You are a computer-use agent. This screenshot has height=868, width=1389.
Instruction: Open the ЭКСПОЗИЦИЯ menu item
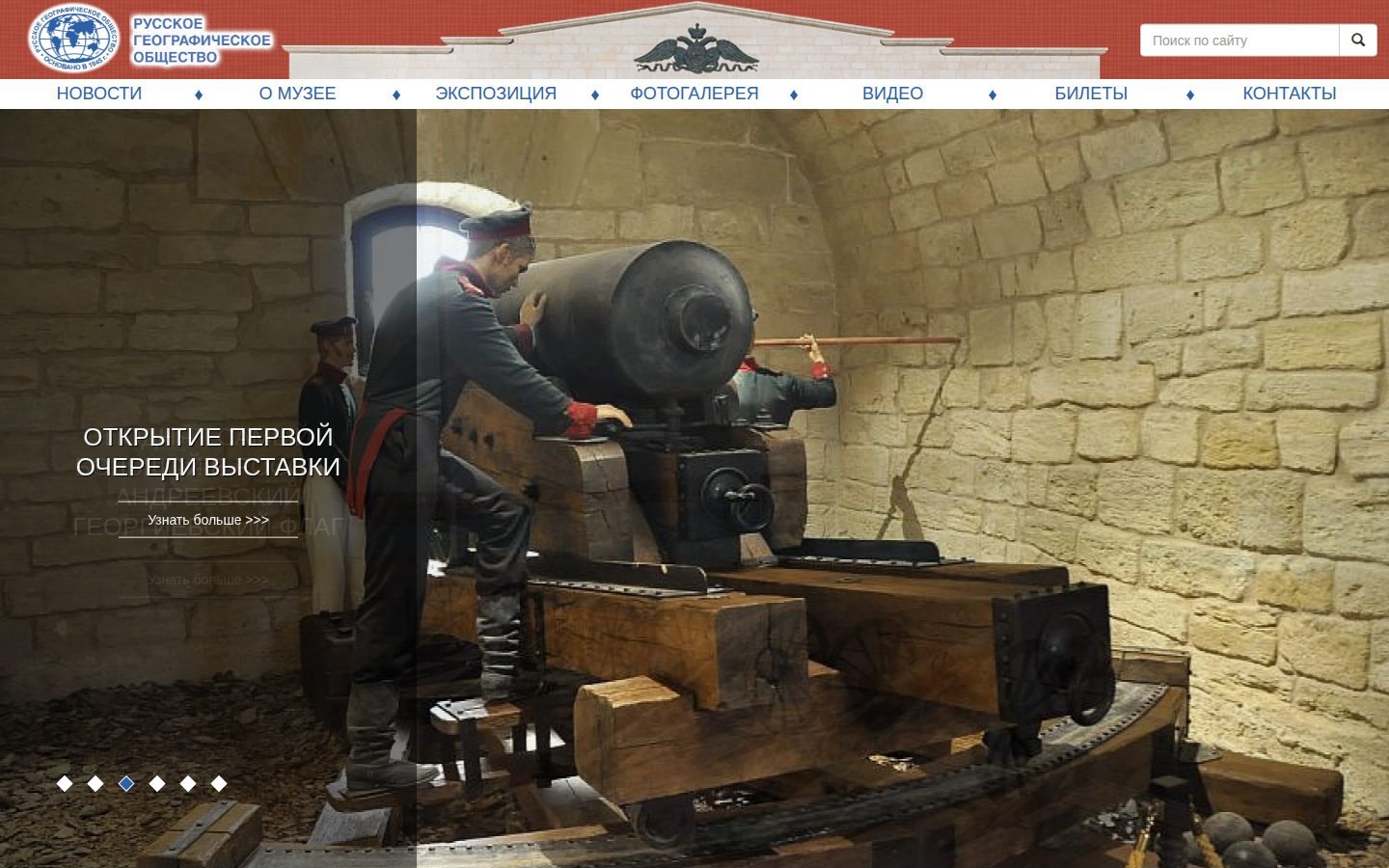[x=496, y=94]
